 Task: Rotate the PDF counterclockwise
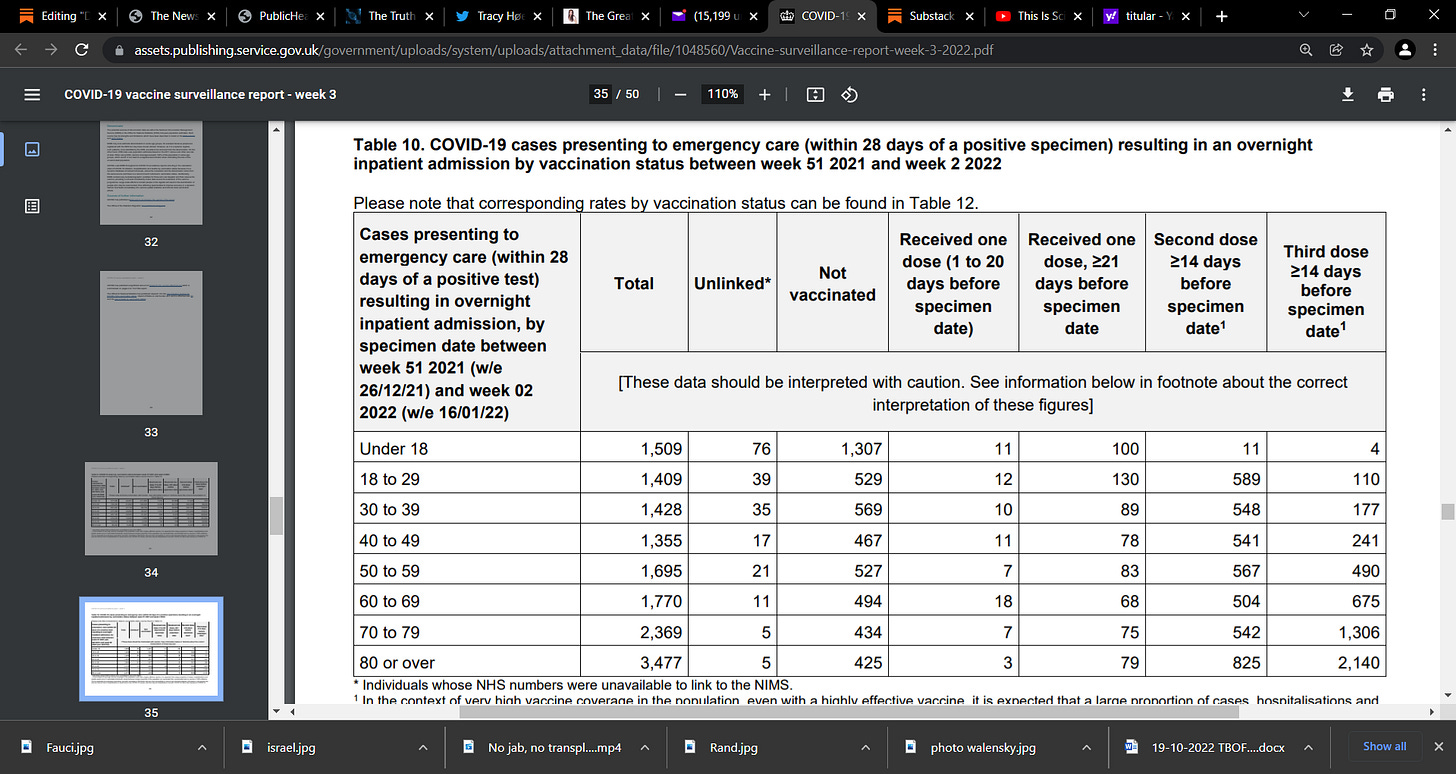pos(849,94)
